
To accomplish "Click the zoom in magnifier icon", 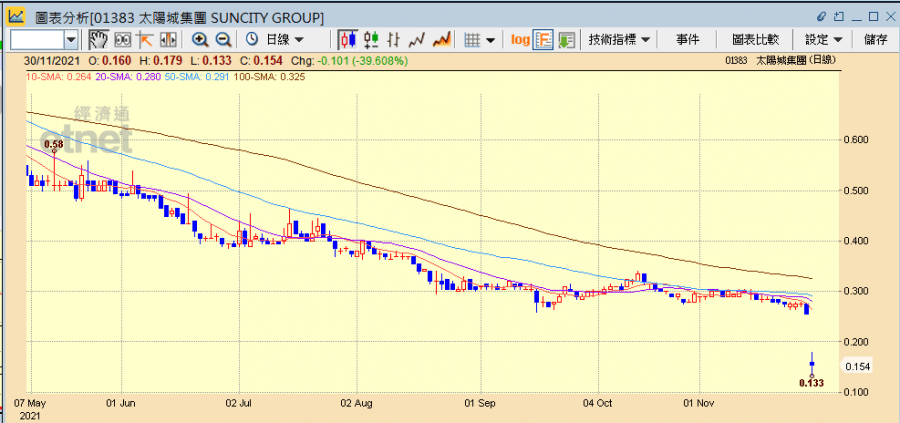I will (200, 39).
